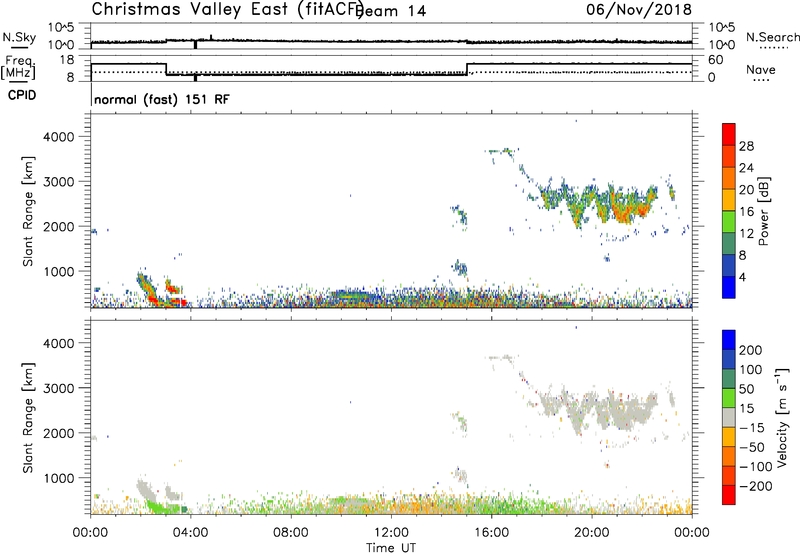Click the blue bottom segment of power color bar

[x=729, y=287]
